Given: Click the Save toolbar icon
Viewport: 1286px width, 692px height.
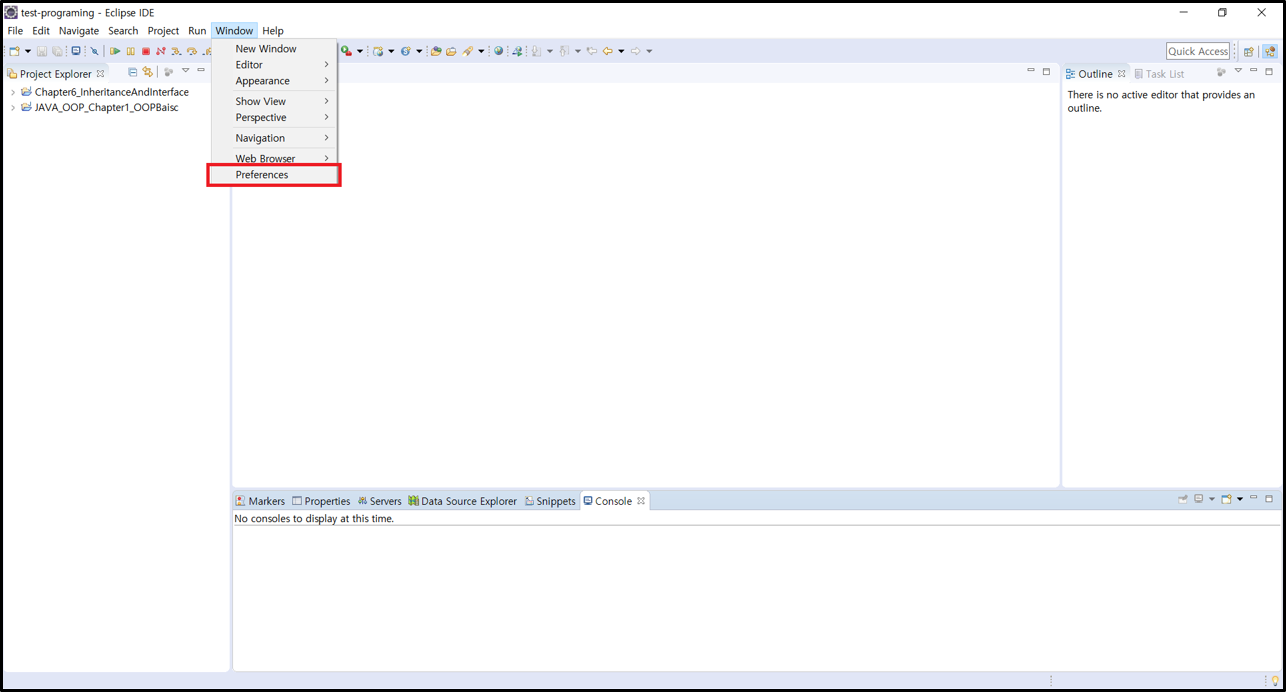Looking at the screenshot, I should 42,51.
